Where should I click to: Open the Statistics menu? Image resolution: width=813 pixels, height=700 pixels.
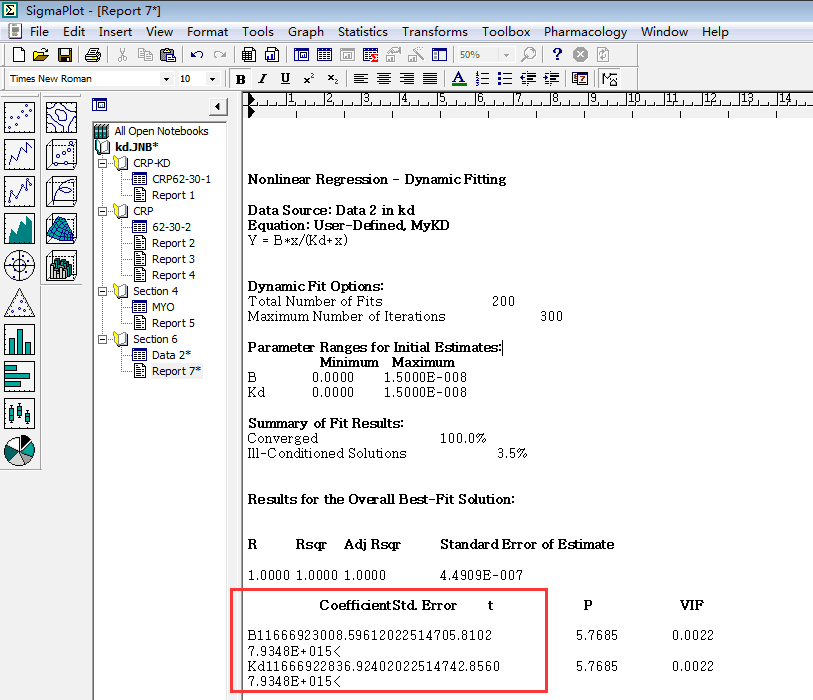[362, 31]
